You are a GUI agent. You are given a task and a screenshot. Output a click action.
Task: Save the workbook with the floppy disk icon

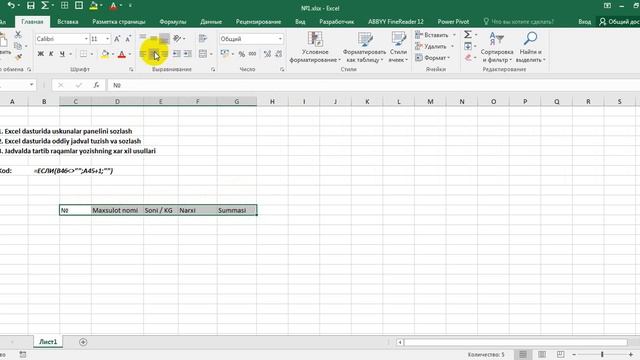pyautogui.click(x=31, y=6)
